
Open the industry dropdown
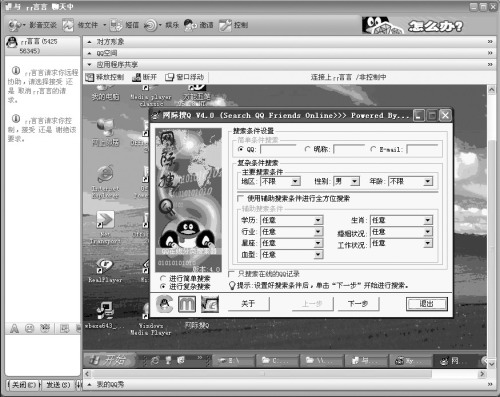point(318,232)
